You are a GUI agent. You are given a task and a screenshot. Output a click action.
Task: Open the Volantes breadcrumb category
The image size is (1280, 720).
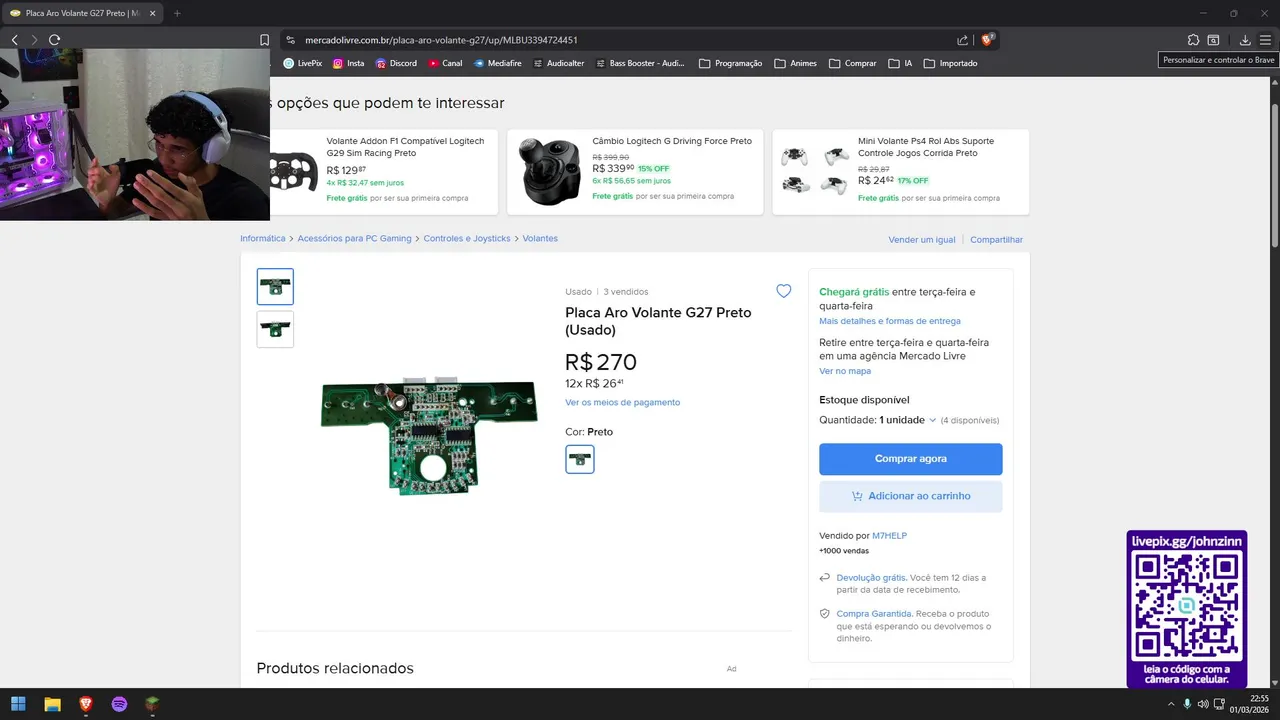pos(540,238)
